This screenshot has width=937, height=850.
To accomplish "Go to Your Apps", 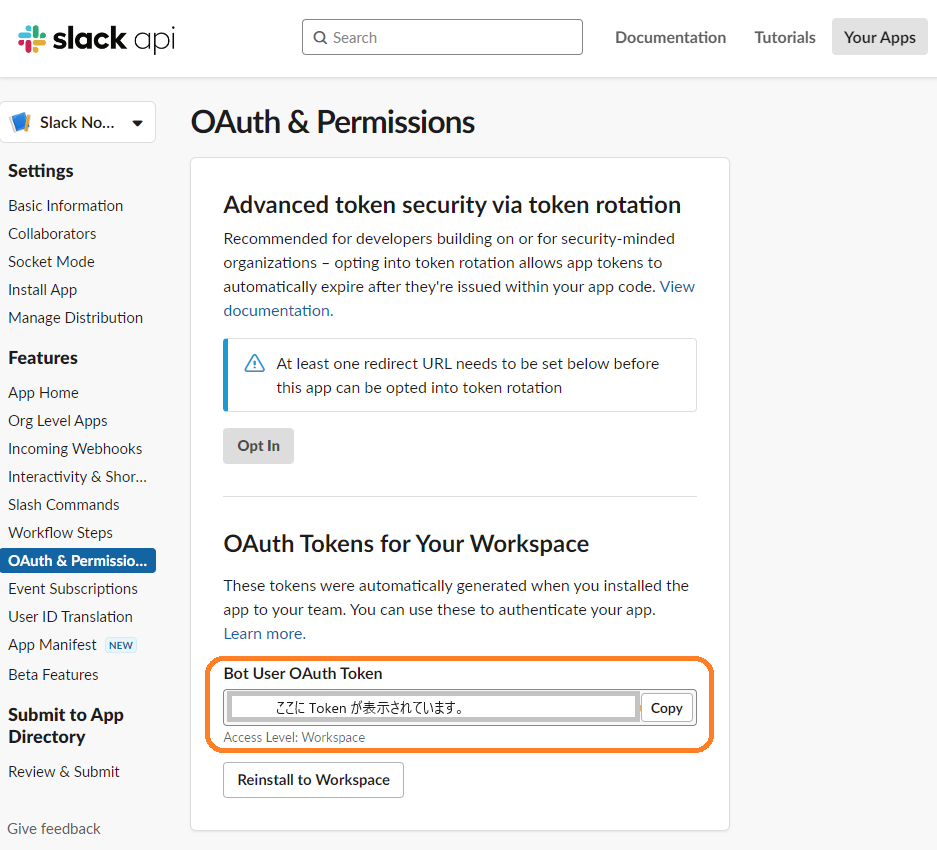I will pyautogui.click(x=879, y=38).
